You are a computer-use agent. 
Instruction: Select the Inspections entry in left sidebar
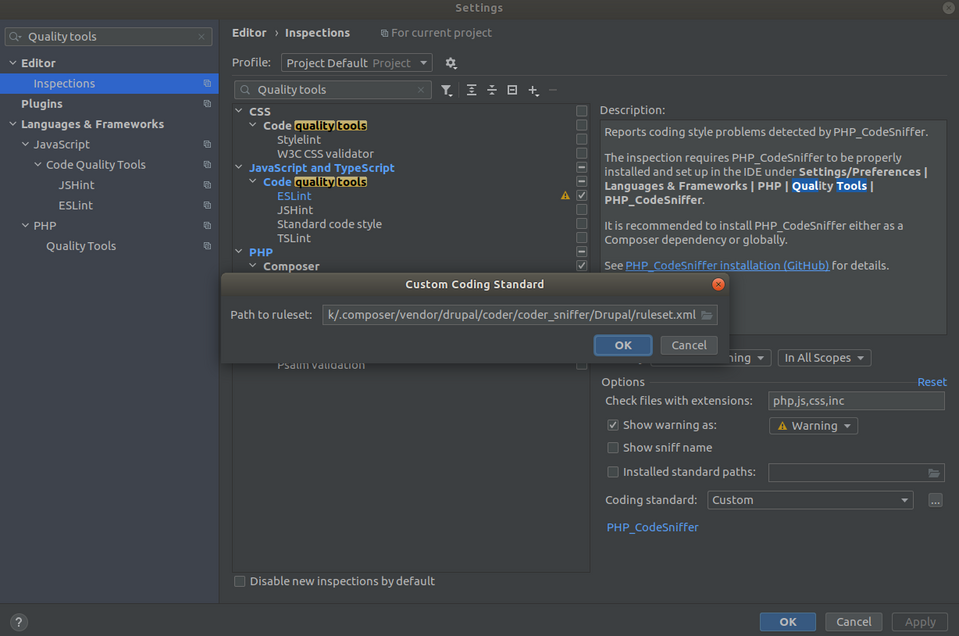[x=63, y=83]
